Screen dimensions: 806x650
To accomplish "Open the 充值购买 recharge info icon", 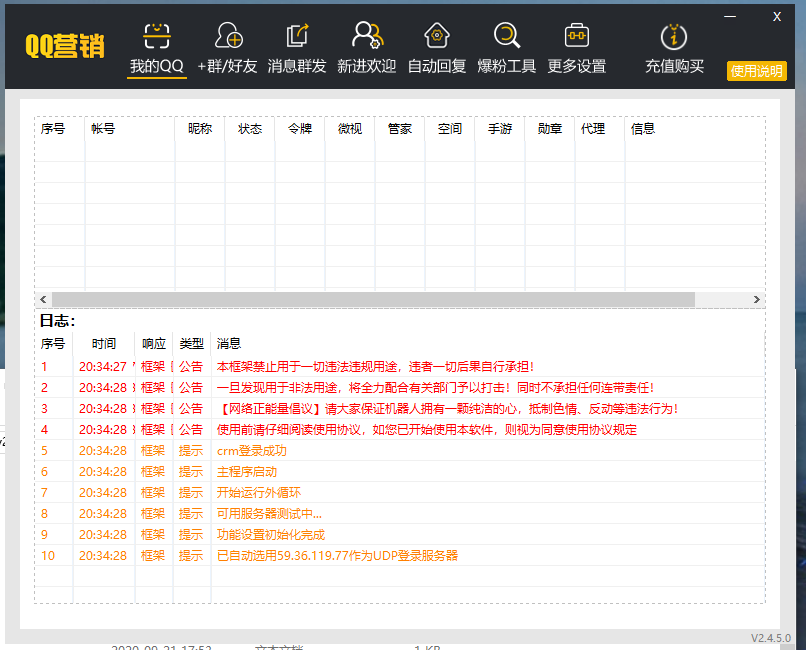I will [x=674, y=37].
